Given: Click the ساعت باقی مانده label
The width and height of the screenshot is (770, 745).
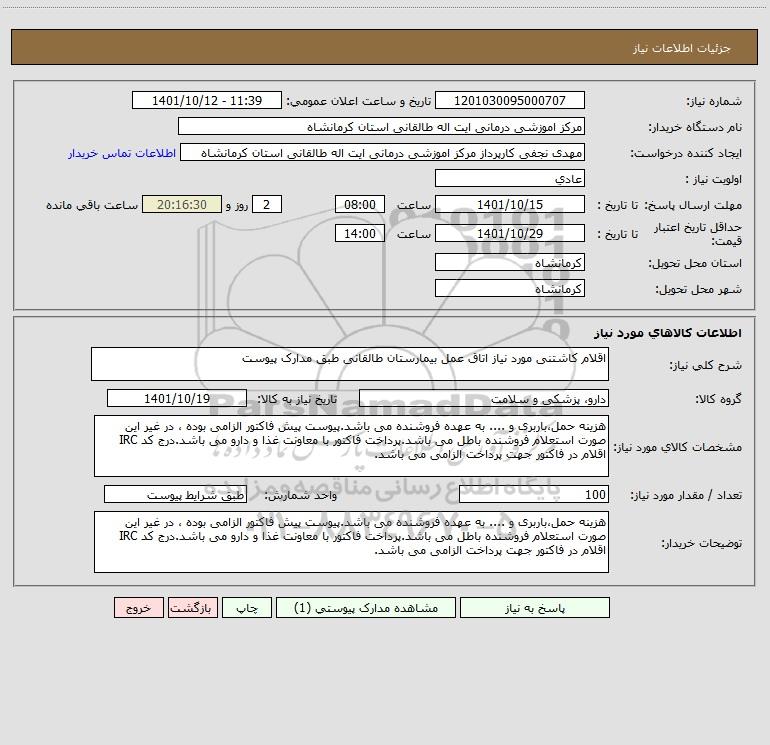Looking at the screenshot, I should pos(92,205).
